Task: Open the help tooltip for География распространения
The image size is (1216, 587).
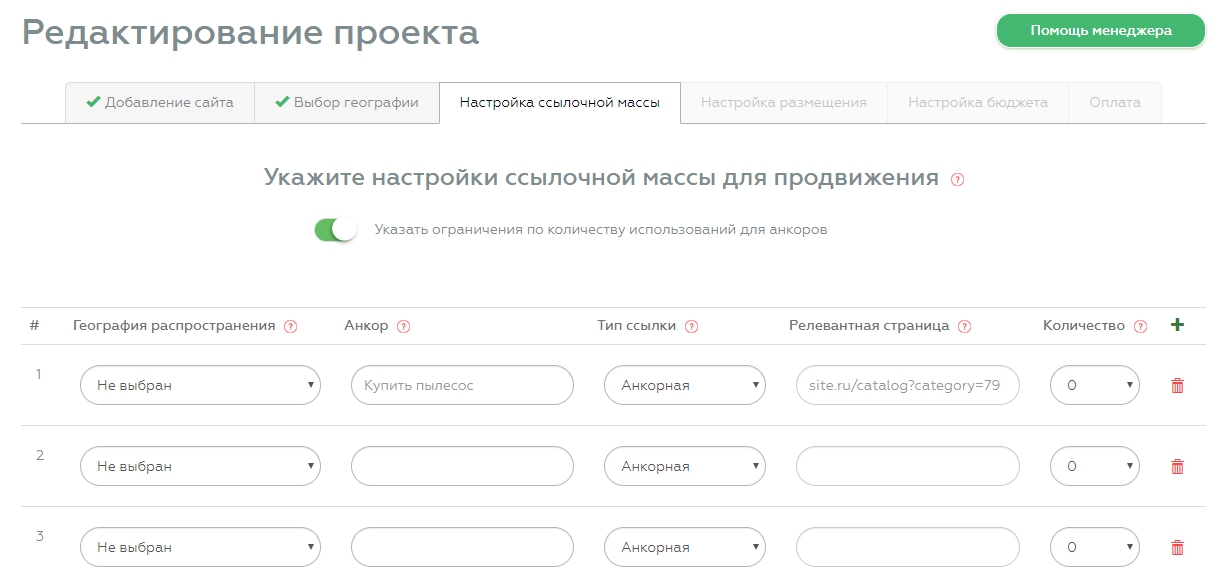Action: click(x=291, y=326)
